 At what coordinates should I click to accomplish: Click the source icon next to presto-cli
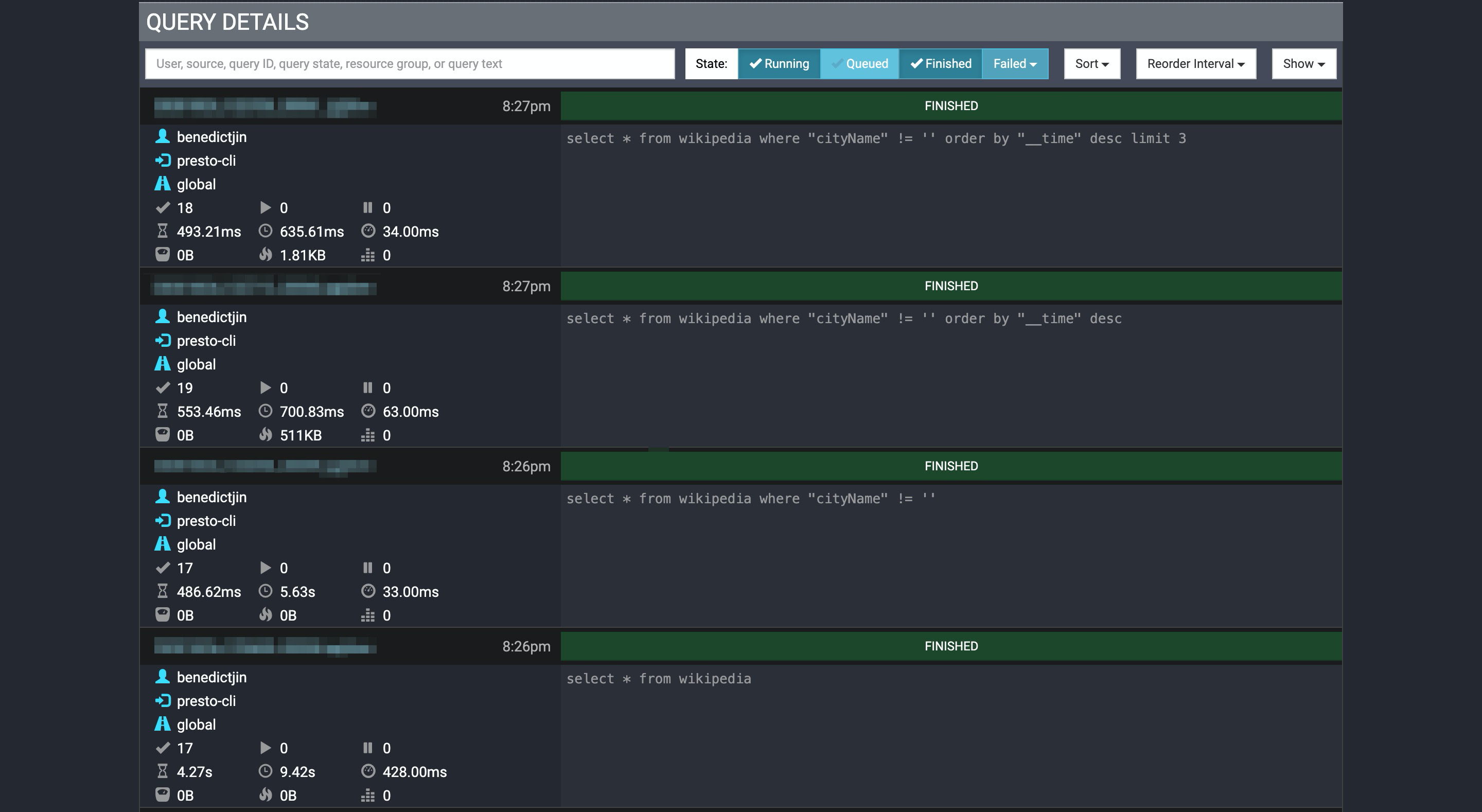tap(164, 161)
